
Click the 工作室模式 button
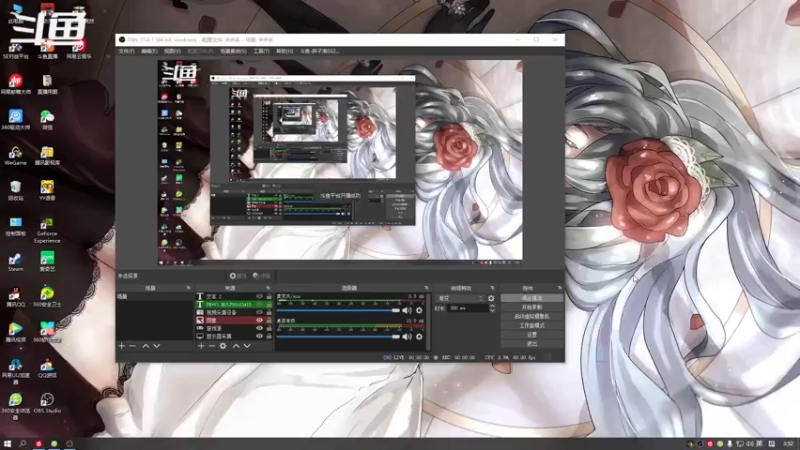click(532, 326)
